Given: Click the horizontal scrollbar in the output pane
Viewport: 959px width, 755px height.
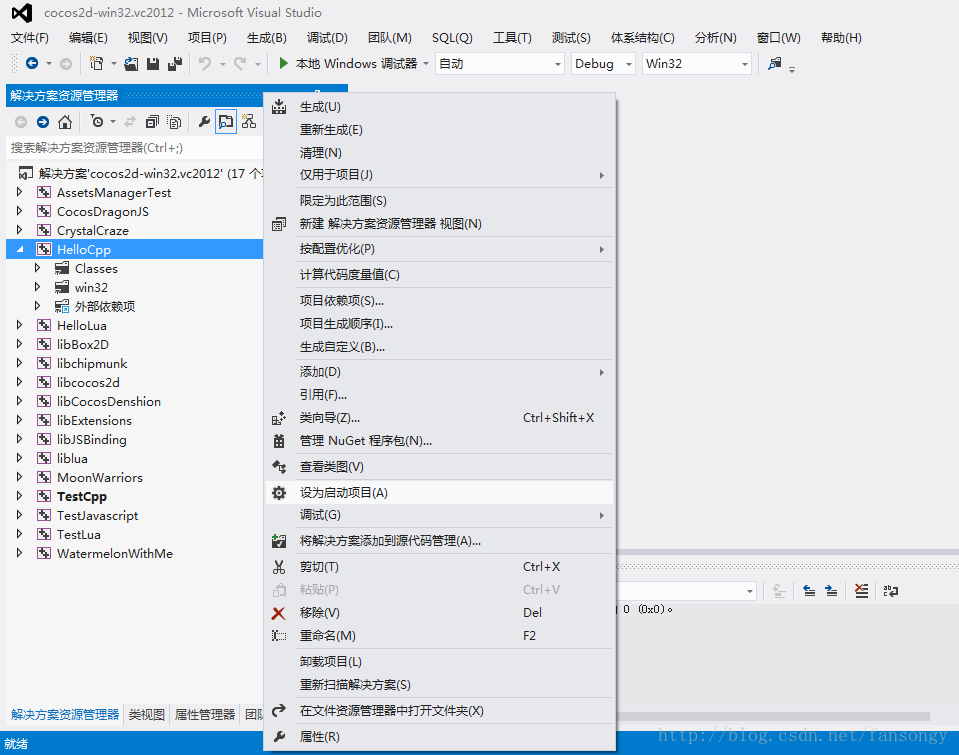Looking at the screenshot, I should (x=774, y=716).
